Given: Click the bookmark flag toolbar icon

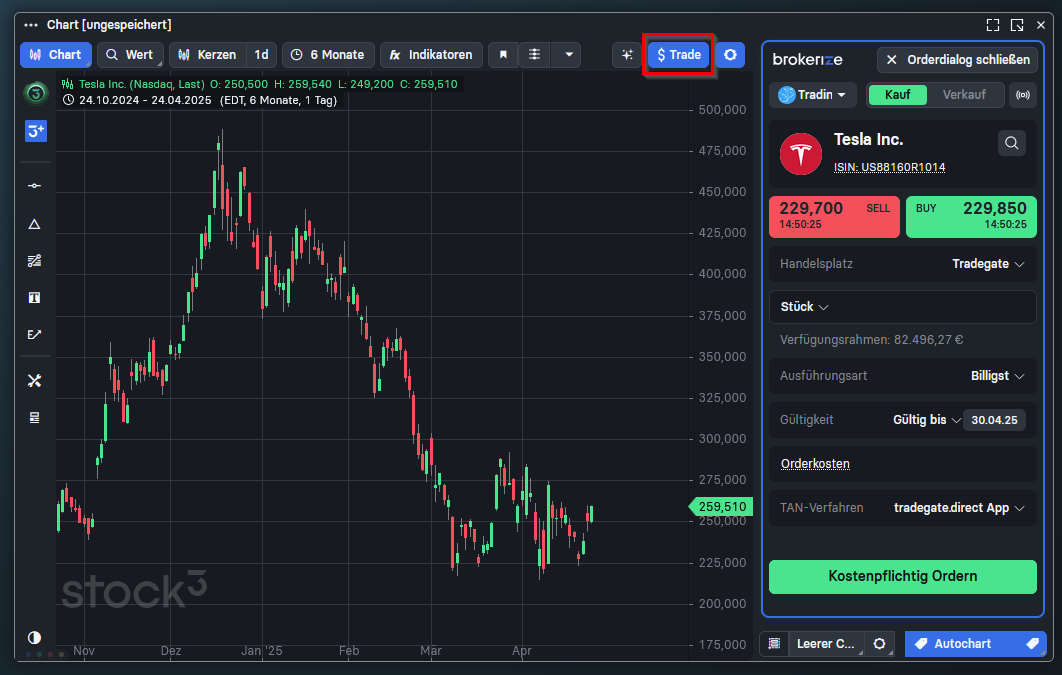Looking at the screenshot, I should pos(503,55).
